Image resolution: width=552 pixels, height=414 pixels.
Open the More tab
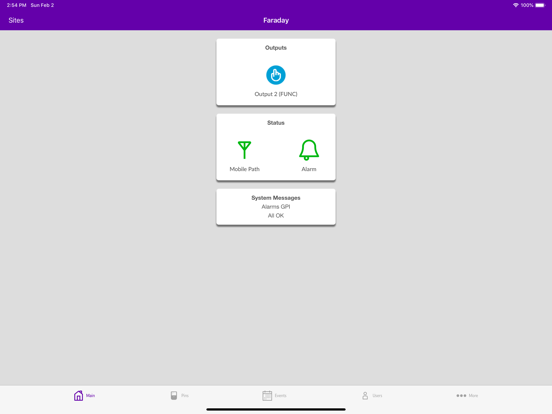[467, 396]
